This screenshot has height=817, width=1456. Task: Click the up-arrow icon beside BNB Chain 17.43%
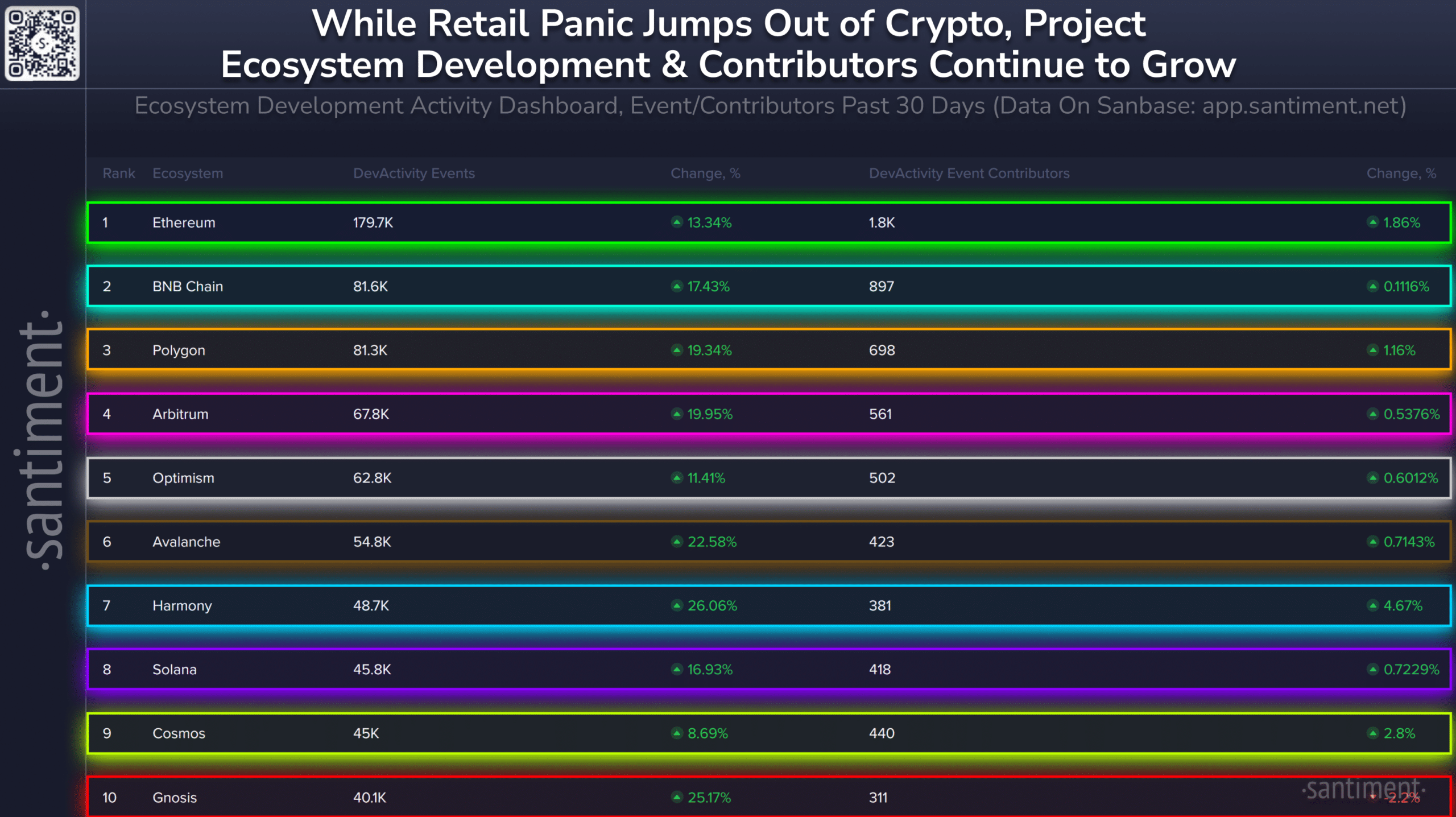677,286
